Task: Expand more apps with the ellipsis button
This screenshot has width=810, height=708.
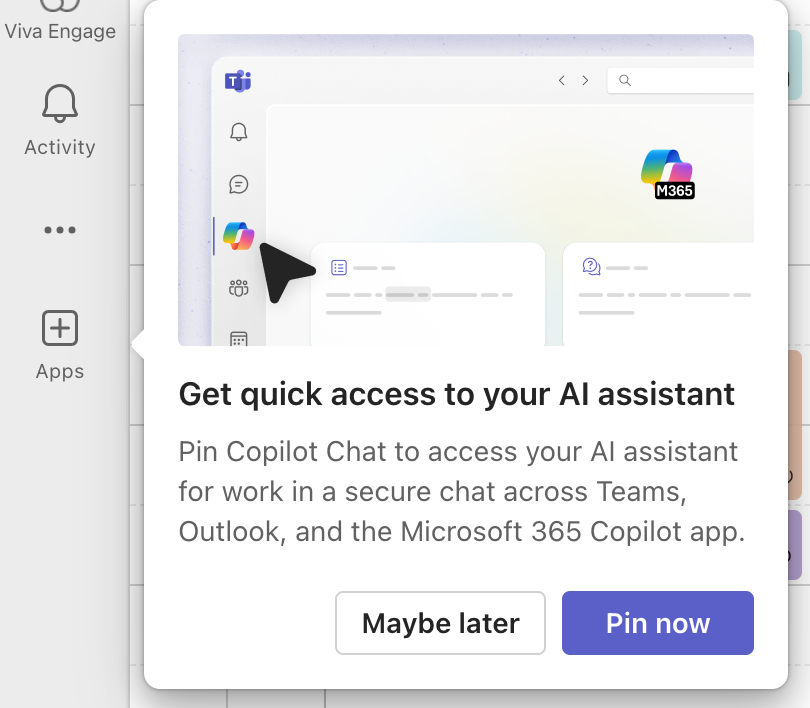Action: [59, 230]
